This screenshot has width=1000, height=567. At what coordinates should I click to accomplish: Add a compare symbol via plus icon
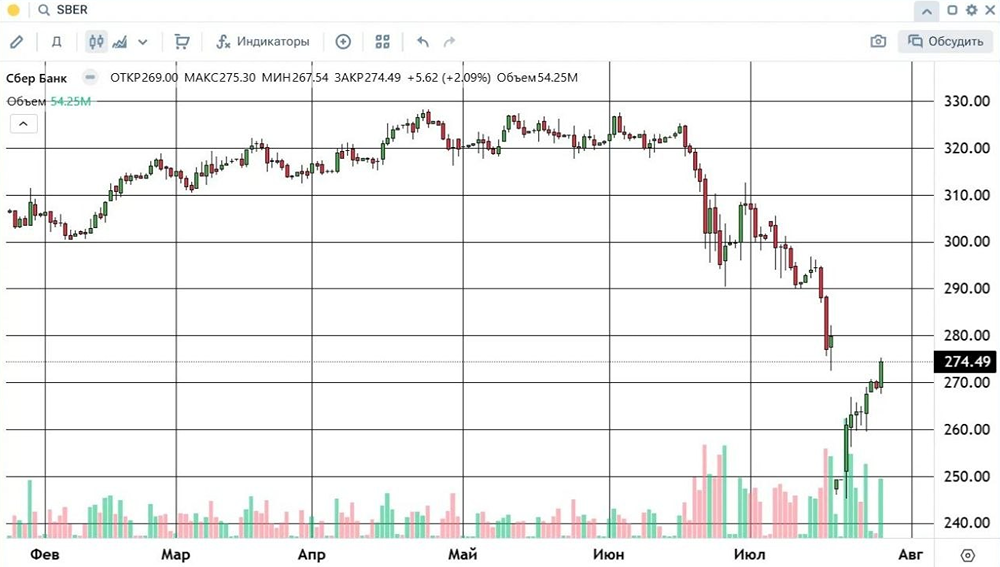click(343, 42)
